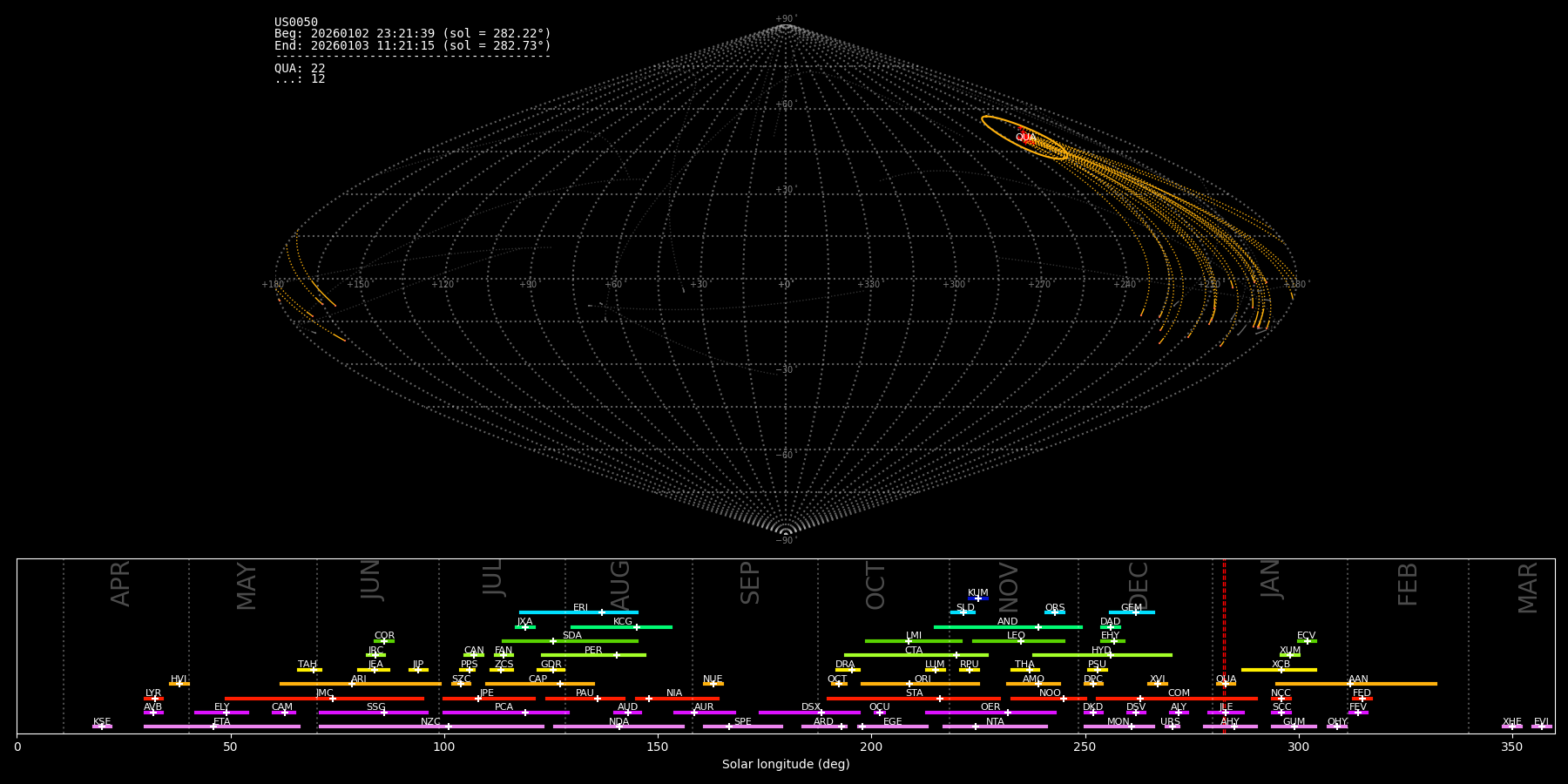Image resolution: width=1568 pixels, height=784 pixels.
Task: Click the US0050 station header text
Action: (x=296, y=23)
